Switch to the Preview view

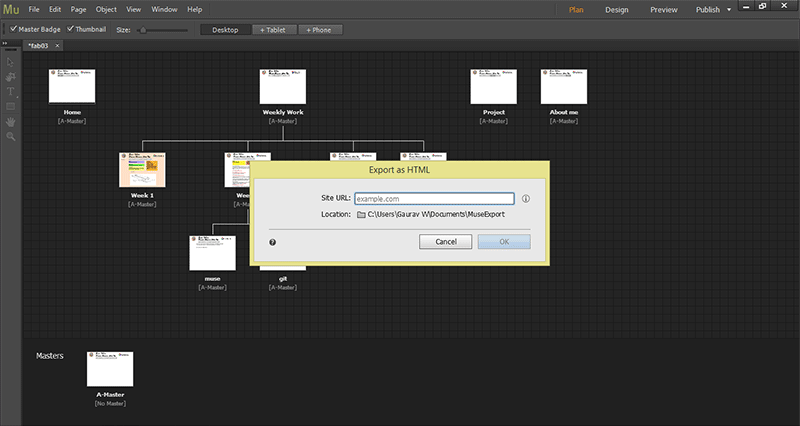click(664, 10)
